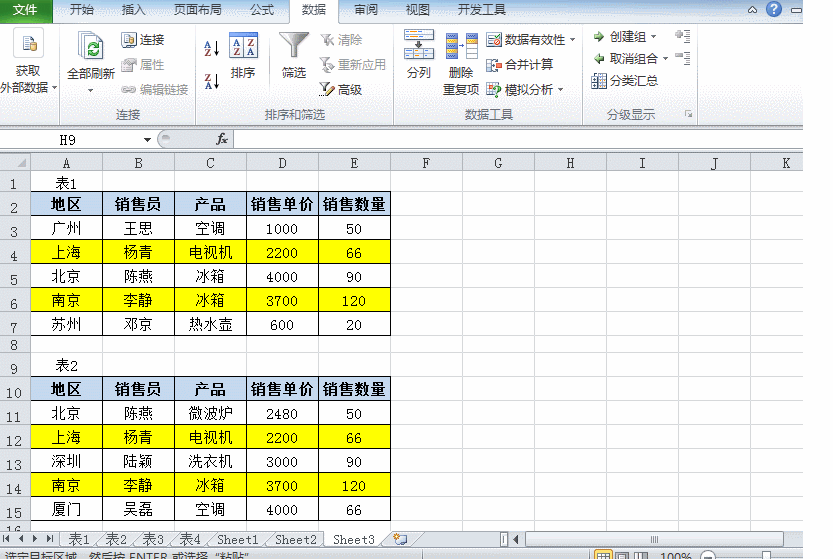833x559 pixels.
Task: Click inside the formula bar
Action: (518, 140)
